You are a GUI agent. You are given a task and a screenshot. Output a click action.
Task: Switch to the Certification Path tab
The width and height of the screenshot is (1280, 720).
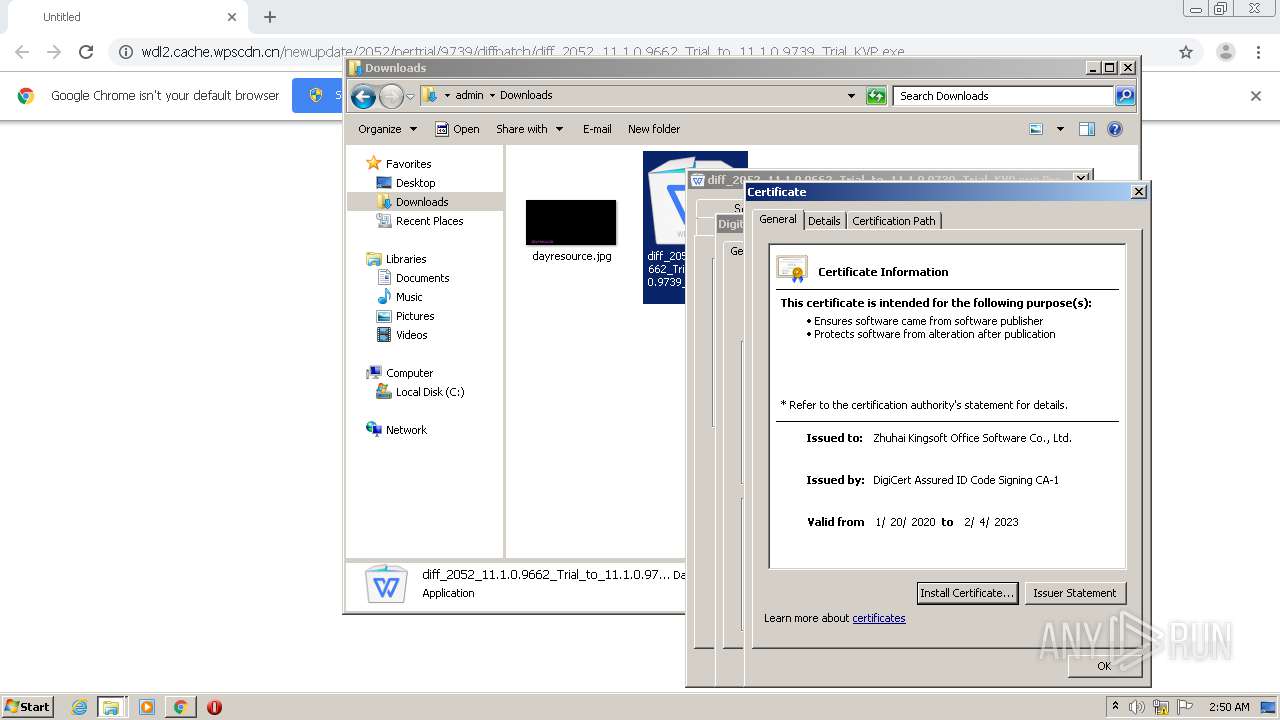tap(894, 221)
